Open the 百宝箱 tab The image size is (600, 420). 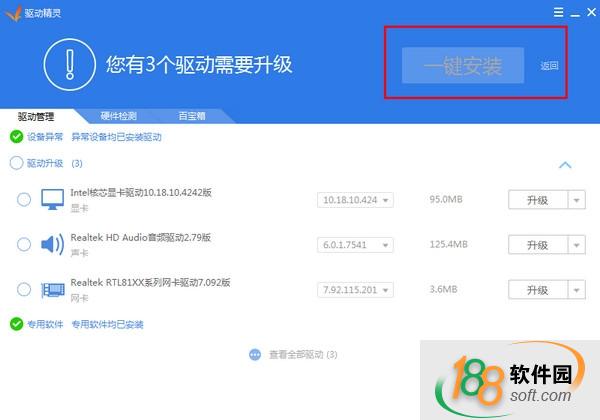pos(191,116)
